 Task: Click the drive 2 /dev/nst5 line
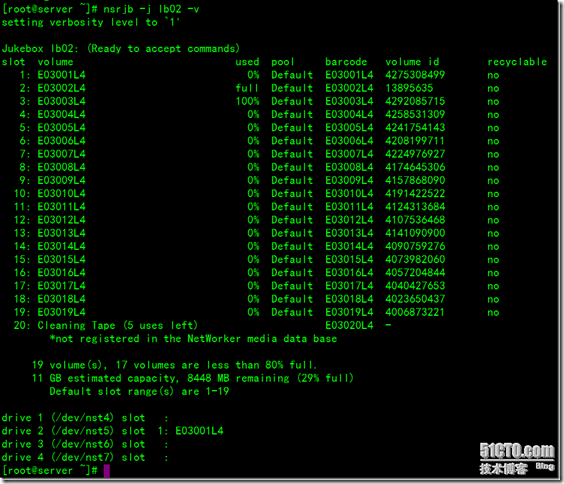pyautogui.click(x=112, y=431)
